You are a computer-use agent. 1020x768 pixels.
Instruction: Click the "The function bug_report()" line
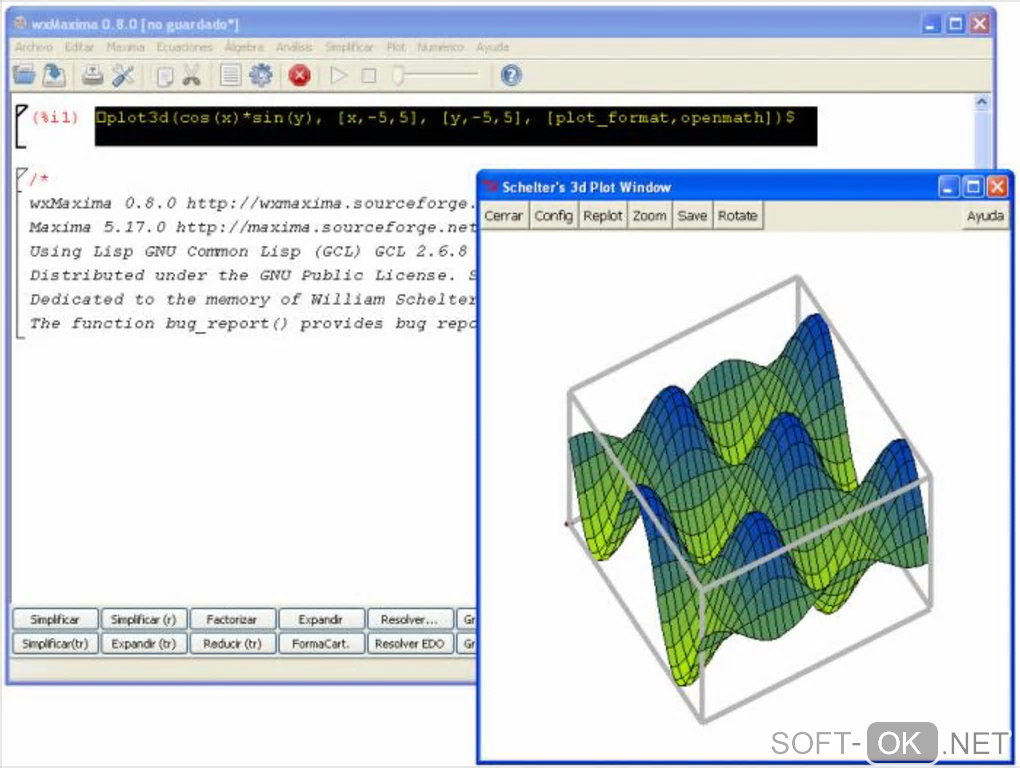(252, 323)
